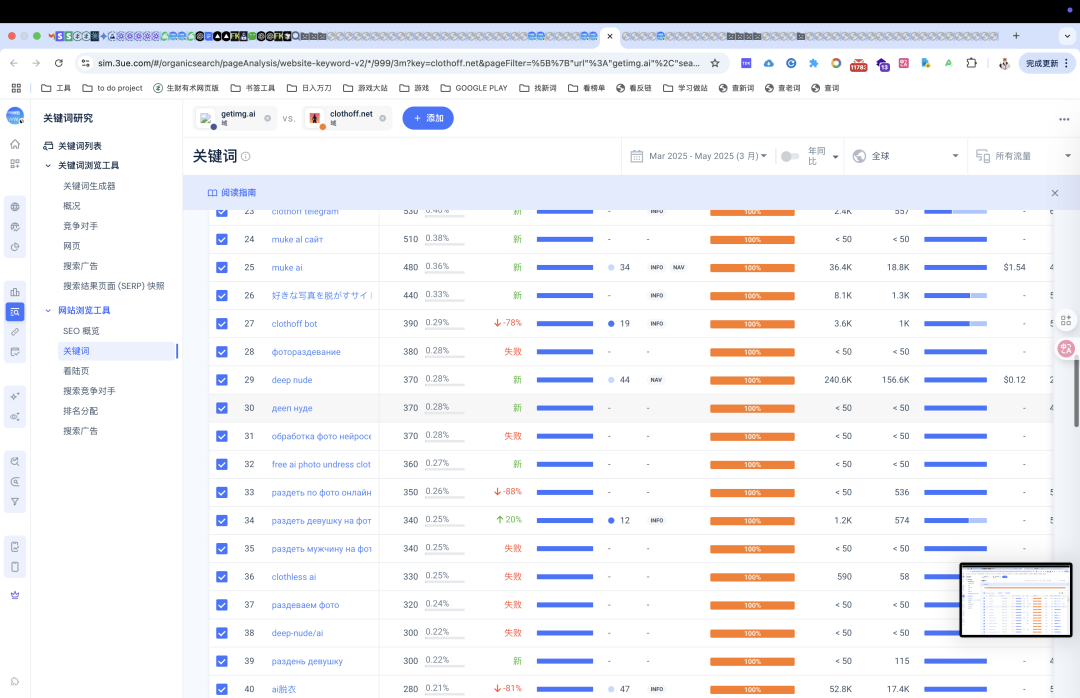
Task: Click the vertical page scrollbar
Action: 1077,393
